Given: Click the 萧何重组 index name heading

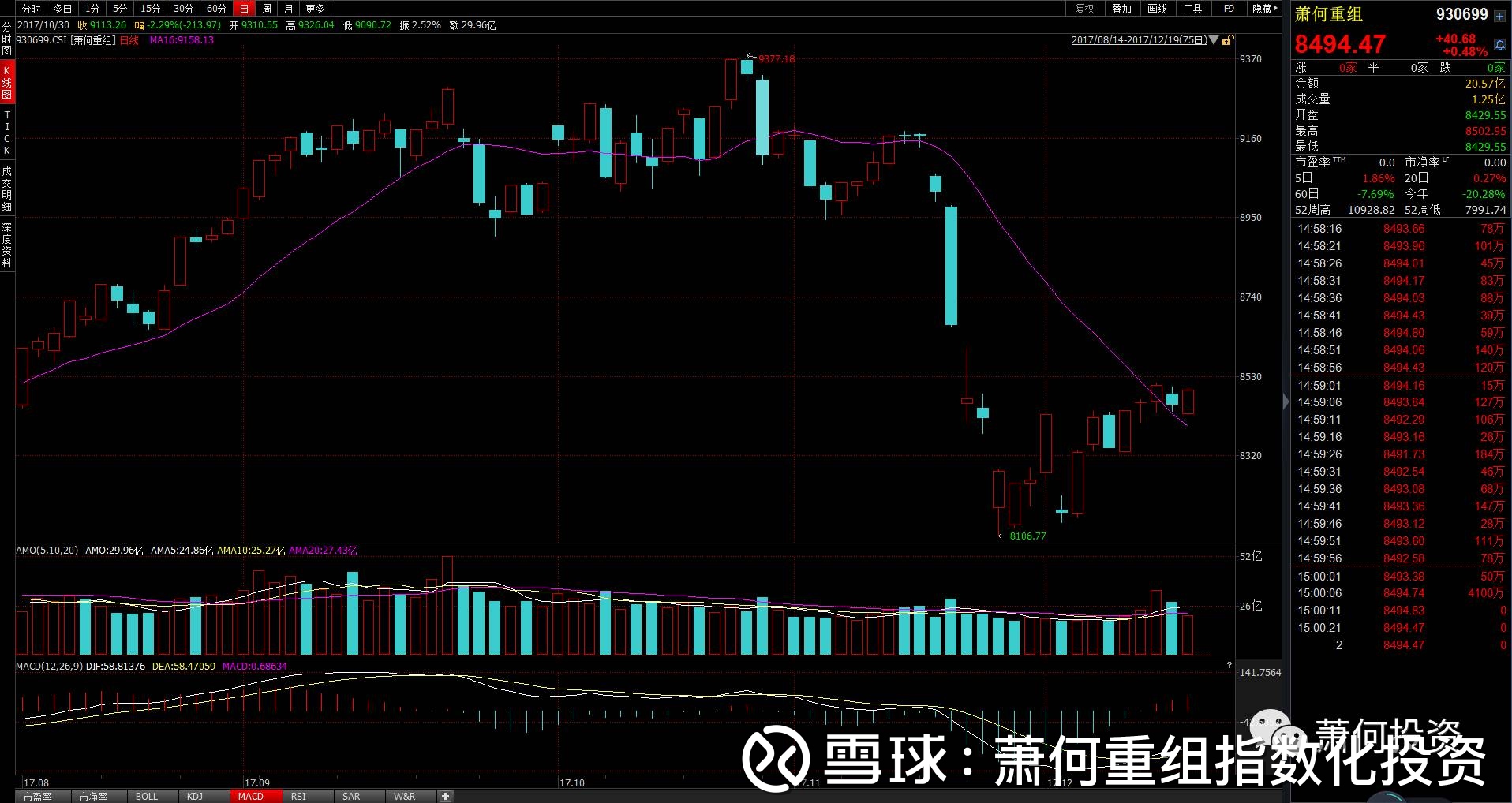Looking at the screenshot, I should [1329, 15].
